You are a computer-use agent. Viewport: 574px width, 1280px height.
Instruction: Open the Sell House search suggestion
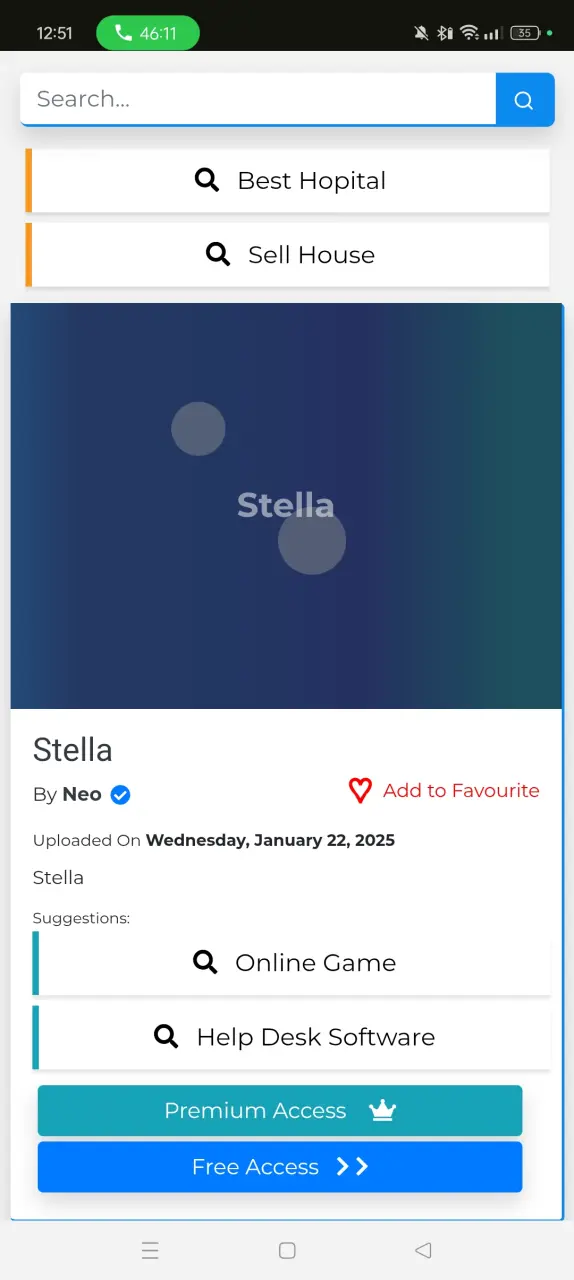click(x=288, y=255)
